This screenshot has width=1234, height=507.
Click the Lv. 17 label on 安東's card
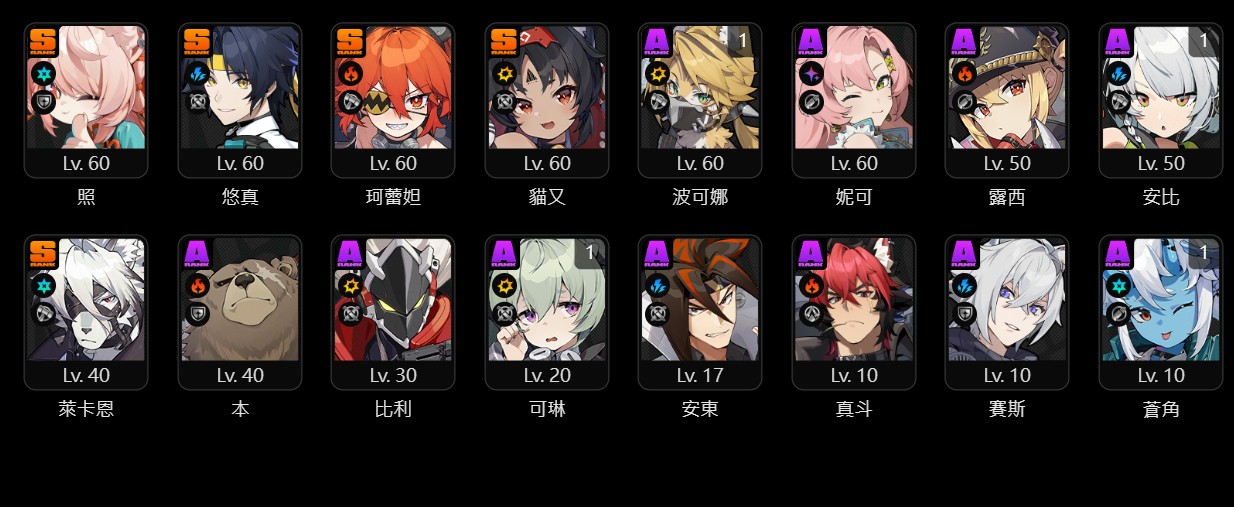(x=700, y=376)
